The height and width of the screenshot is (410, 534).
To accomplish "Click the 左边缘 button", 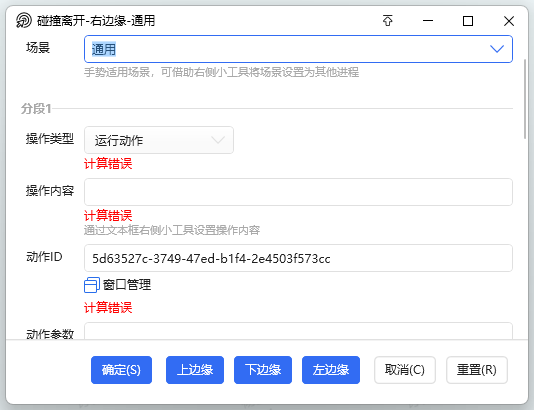I will coord(331,370).
